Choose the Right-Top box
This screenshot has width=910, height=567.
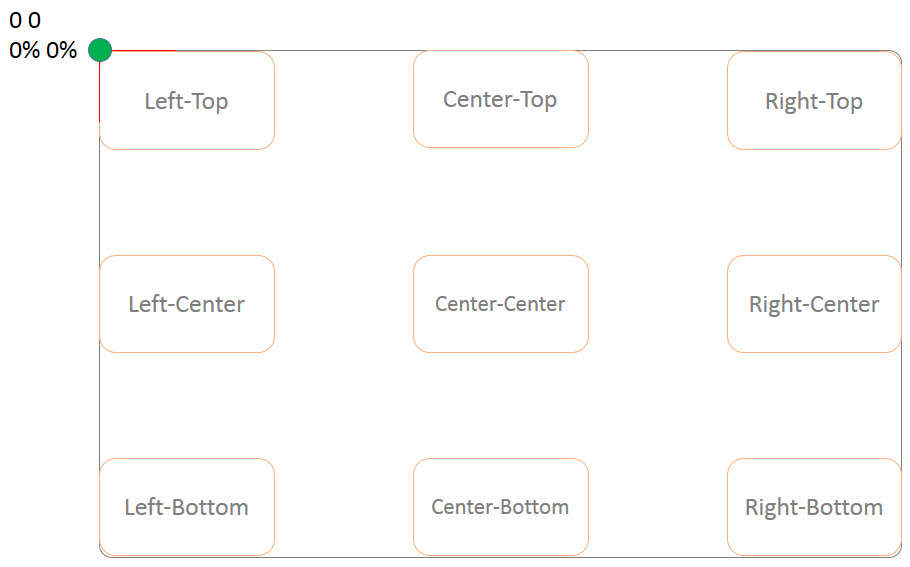pos(814,100)
